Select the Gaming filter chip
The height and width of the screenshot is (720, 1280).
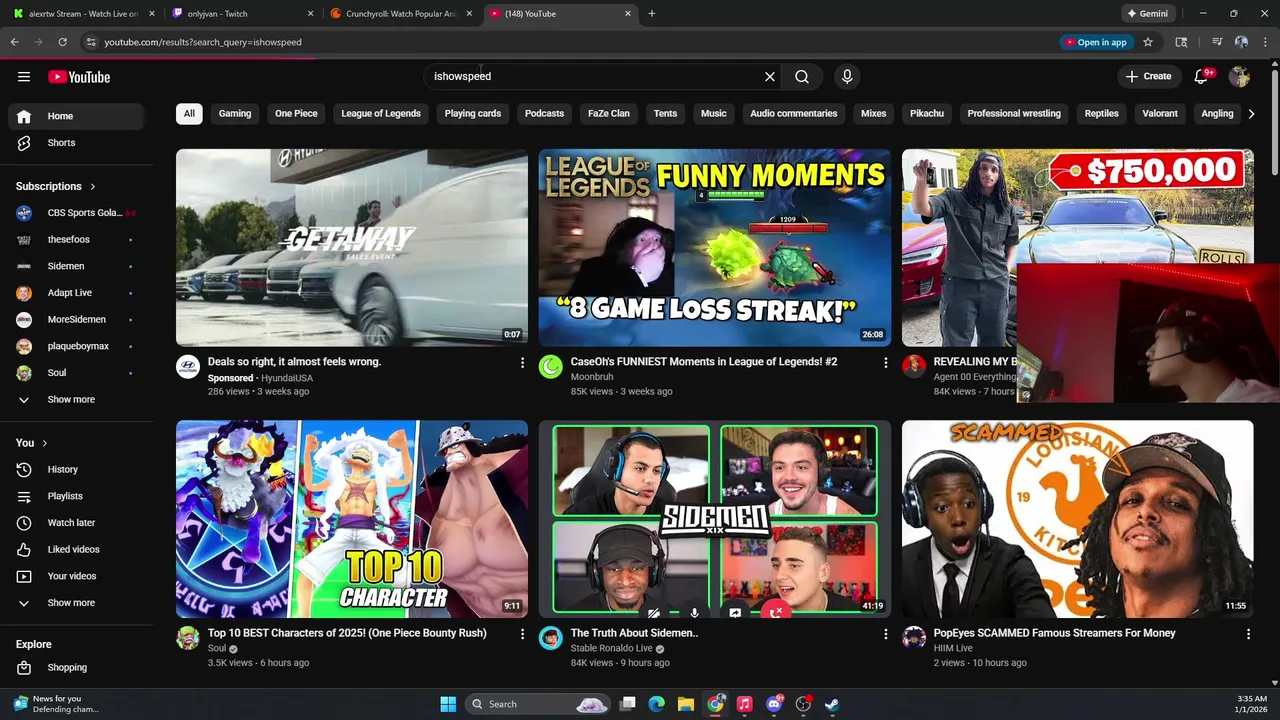click(235, 113)
